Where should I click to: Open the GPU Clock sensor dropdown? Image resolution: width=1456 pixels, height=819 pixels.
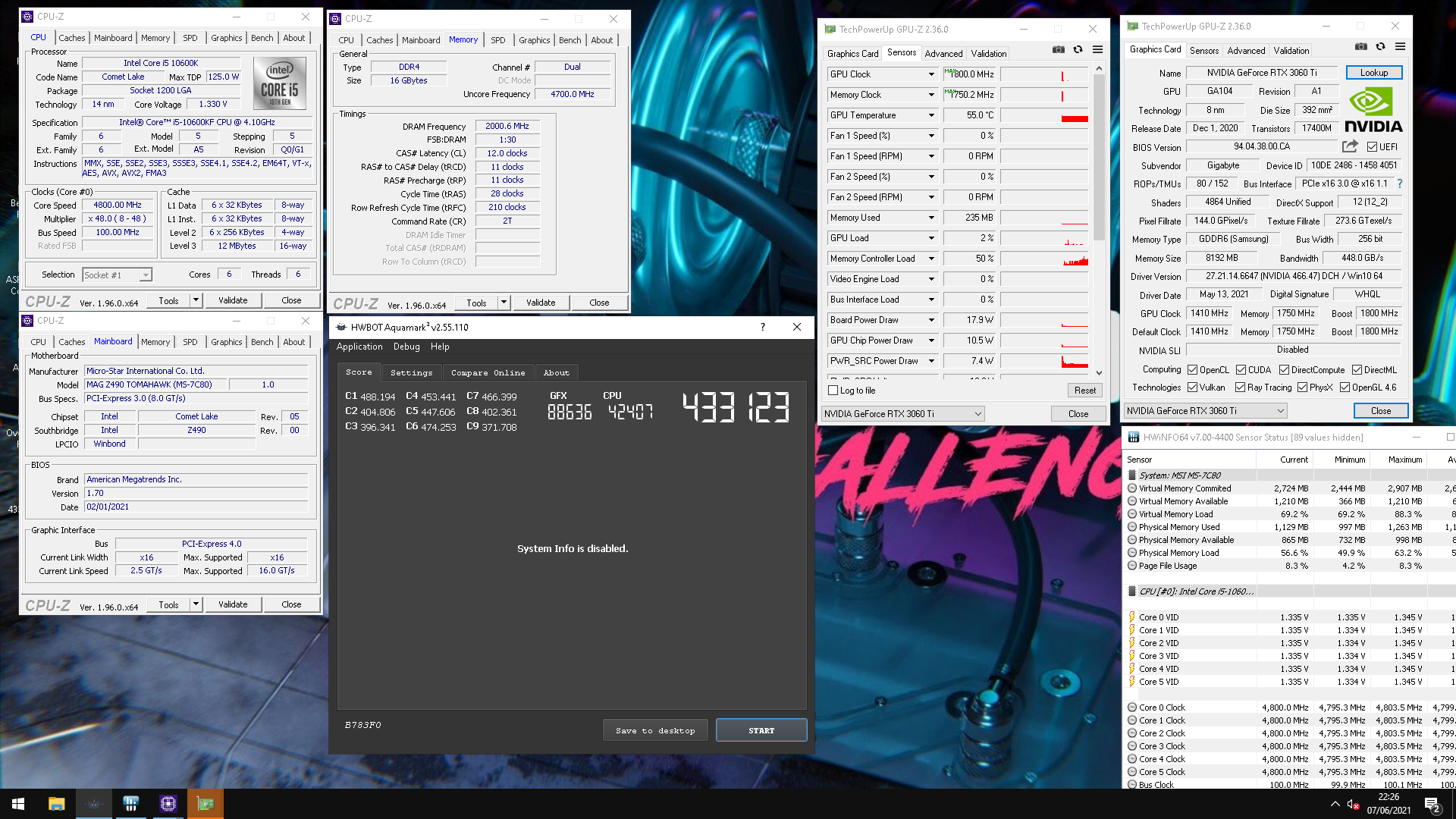930,74
